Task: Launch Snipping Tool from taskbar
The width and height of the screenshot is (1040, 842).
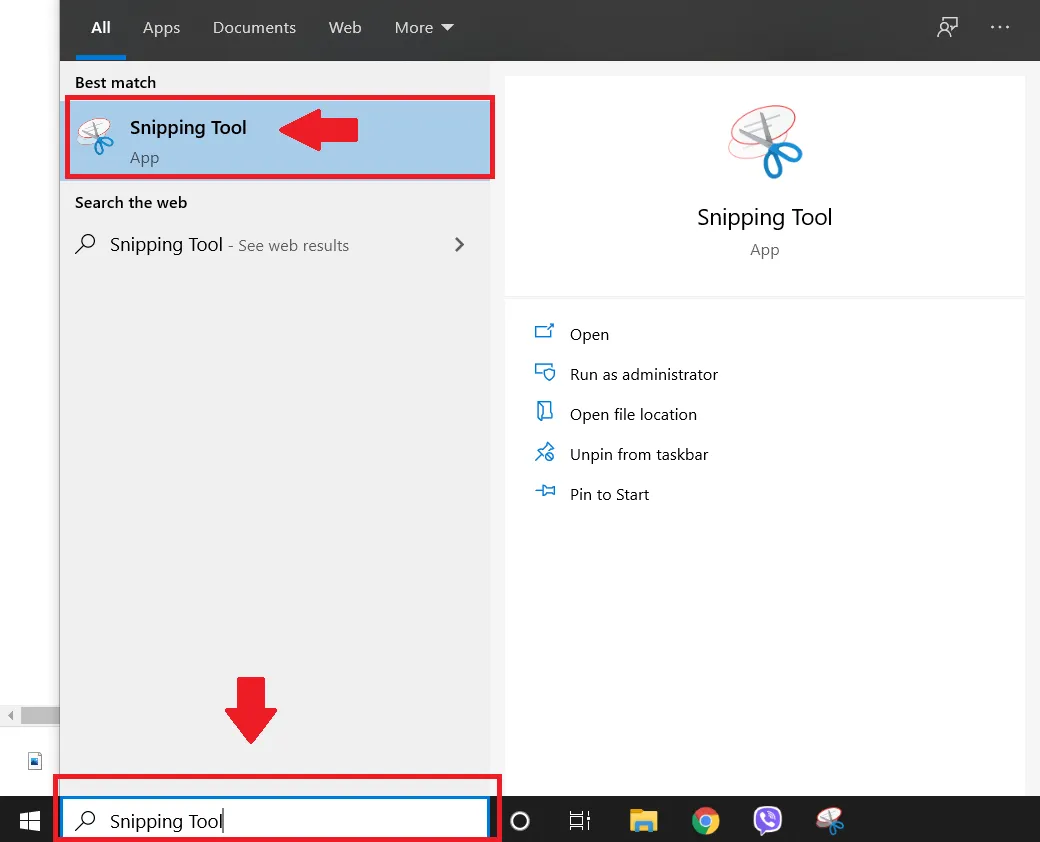Action: tap(830, 820)
